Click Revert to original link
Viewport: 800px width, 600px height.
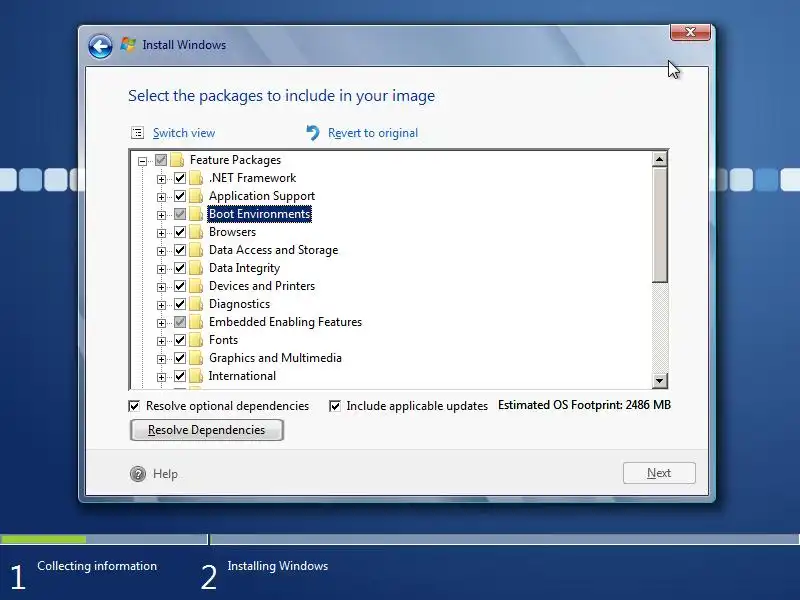[x=372, y=133]
